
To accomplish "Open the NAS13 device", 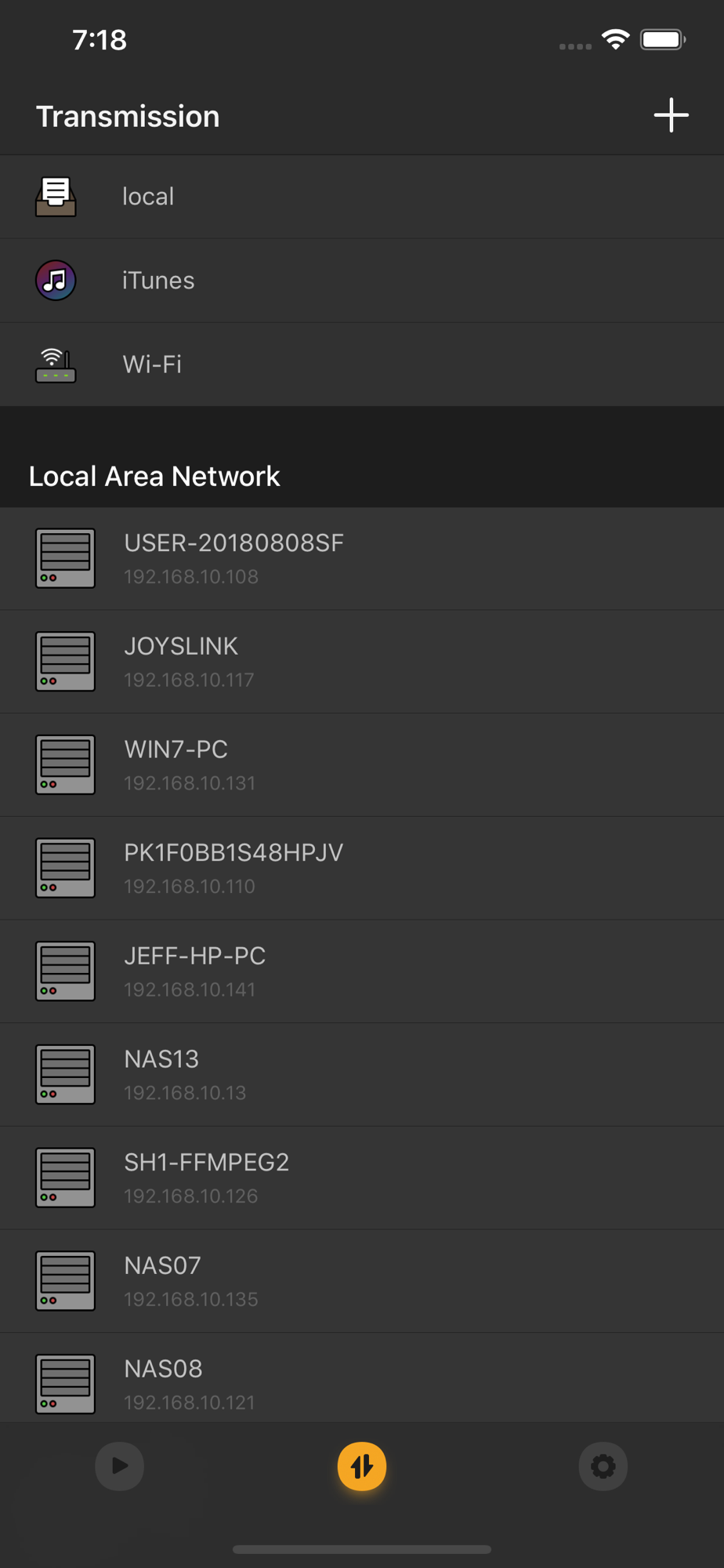I will [362, 1074].
